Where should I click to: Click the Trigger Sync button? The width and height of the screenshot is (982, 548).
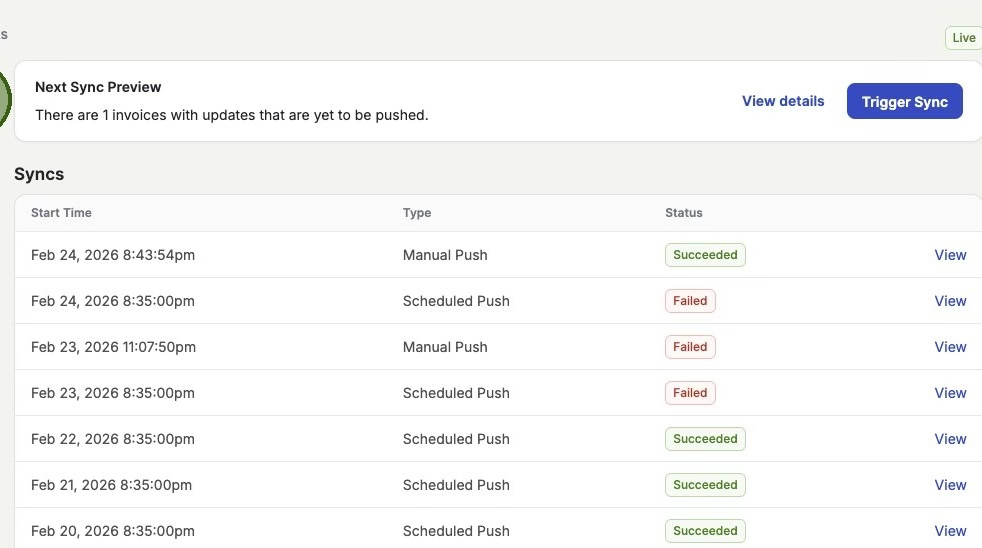pyautogui.click(x=904, y=101)
